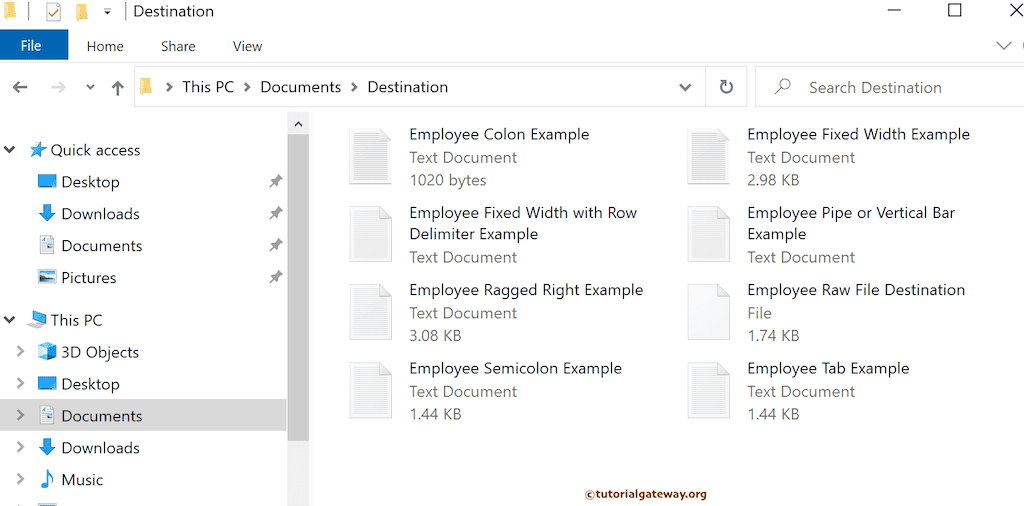Viewport: 1024px width, 506px height.
Task: Click the Quick access star icon
Action: tap(37, 150)
